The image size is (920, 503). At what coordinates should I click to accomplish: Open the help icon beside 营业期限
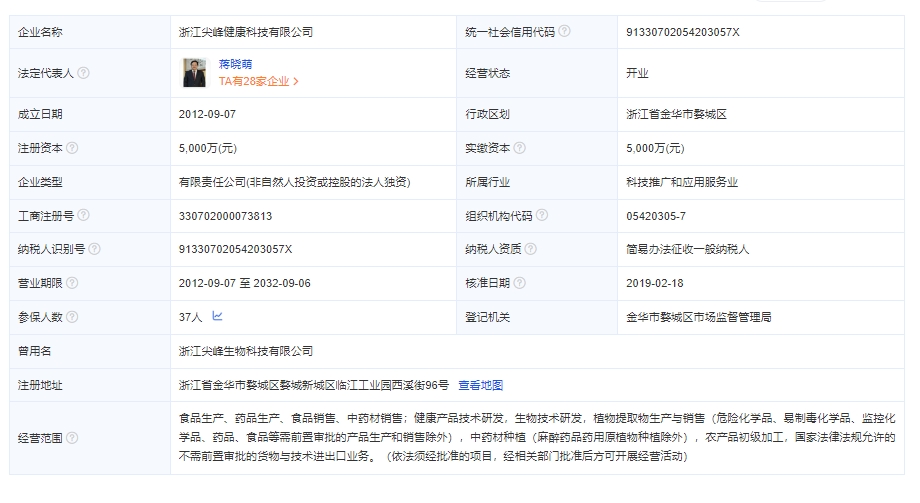[x=72, y=282]
